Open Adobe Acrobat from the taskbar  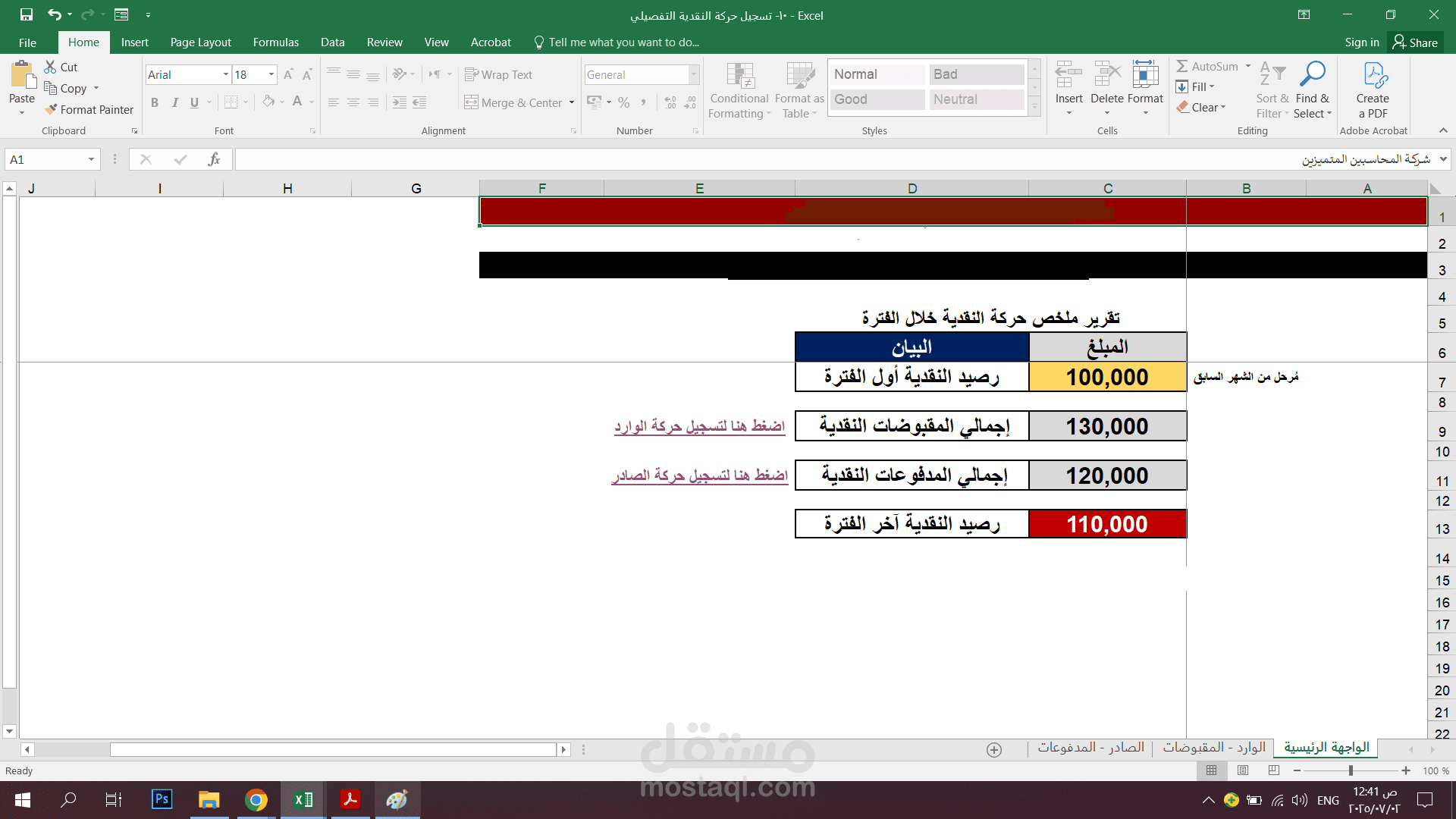350,799
